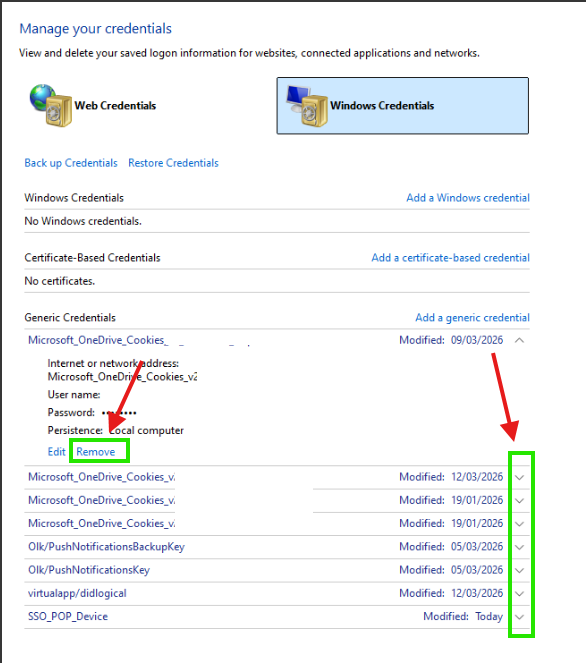The width and height of the screenshot is (586, 663).
Task: Open the Web Credentials tab label
Action: [x=115, y=105]
